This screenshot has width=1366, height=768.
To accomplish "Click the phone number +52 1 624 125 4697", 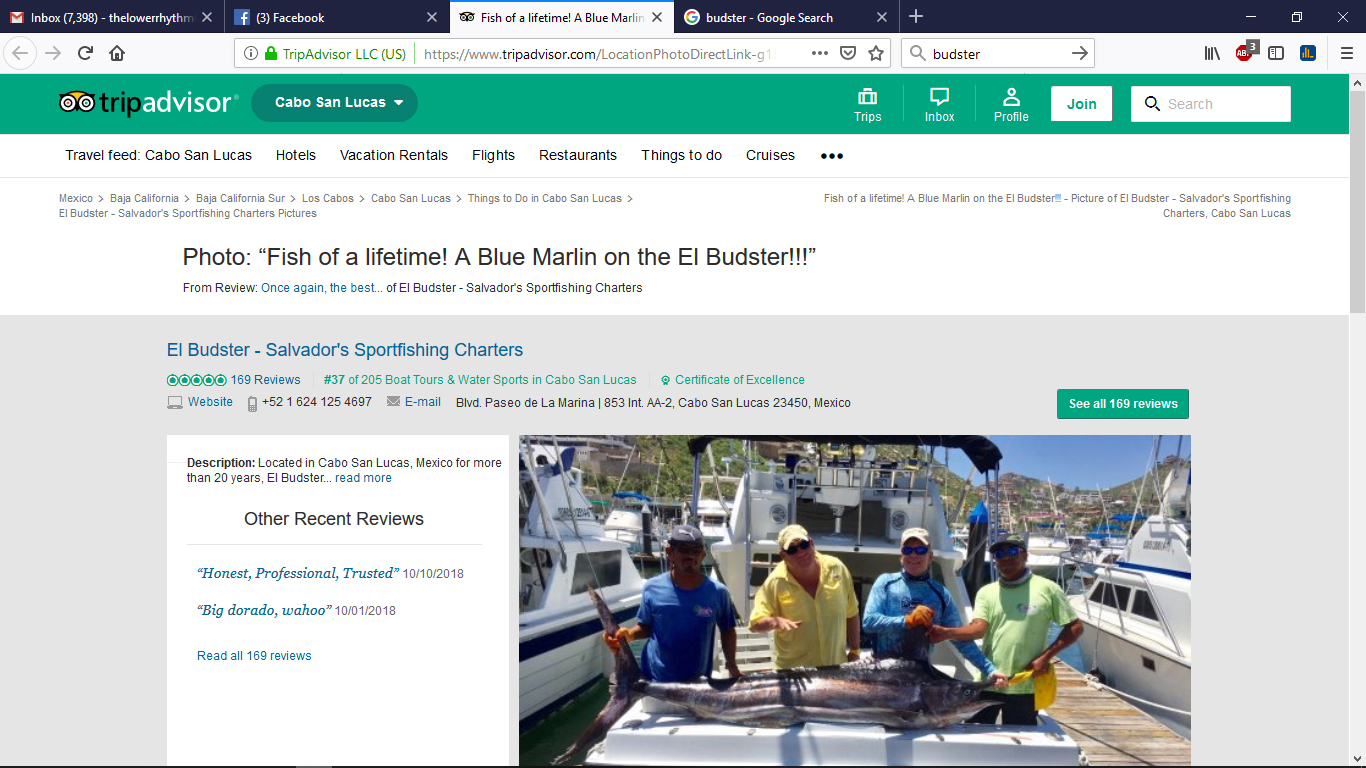I will [317, 402].
